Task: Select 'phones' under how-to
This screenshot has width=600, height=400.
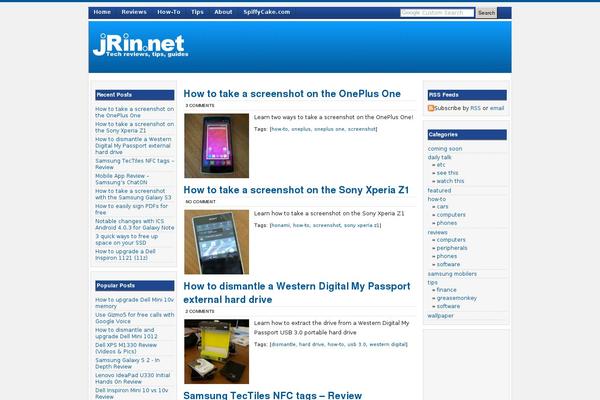Action: (447, 223)
